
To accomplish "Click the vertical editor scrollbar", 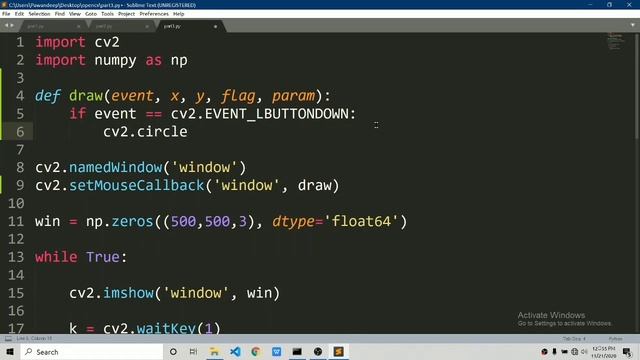I will pyautogui.click(x=637, y=86).
